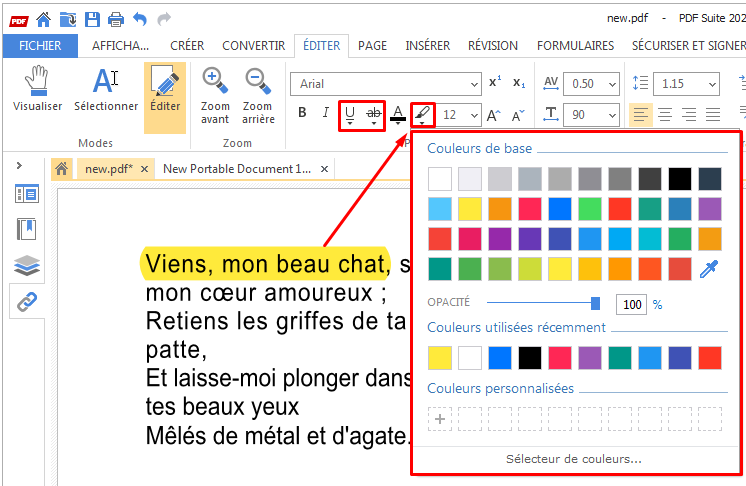Switch to RÉVISION ribbon tab
Screen dimensions: 746x486
pyautogui.click(x=492, y=46)
